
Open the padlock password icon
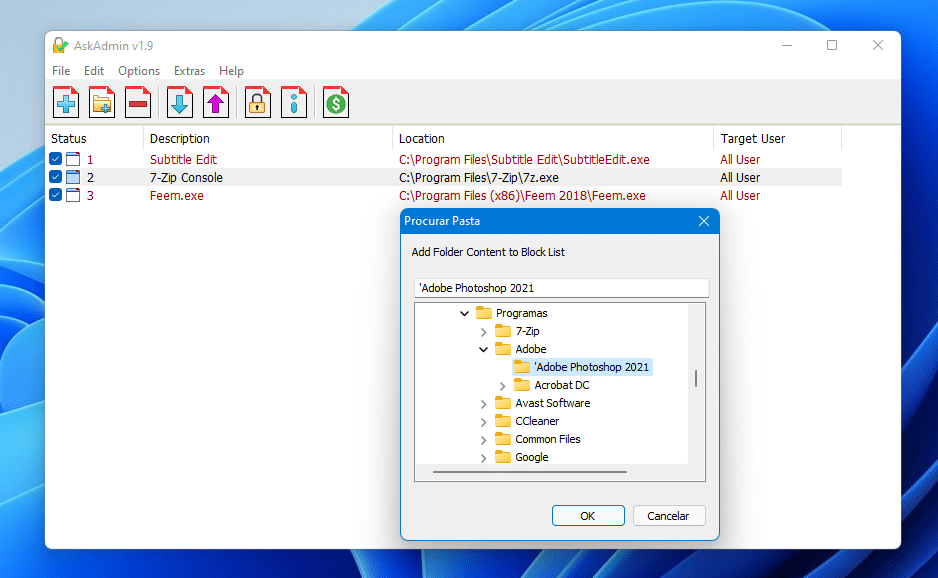click(x=258, y=102)
